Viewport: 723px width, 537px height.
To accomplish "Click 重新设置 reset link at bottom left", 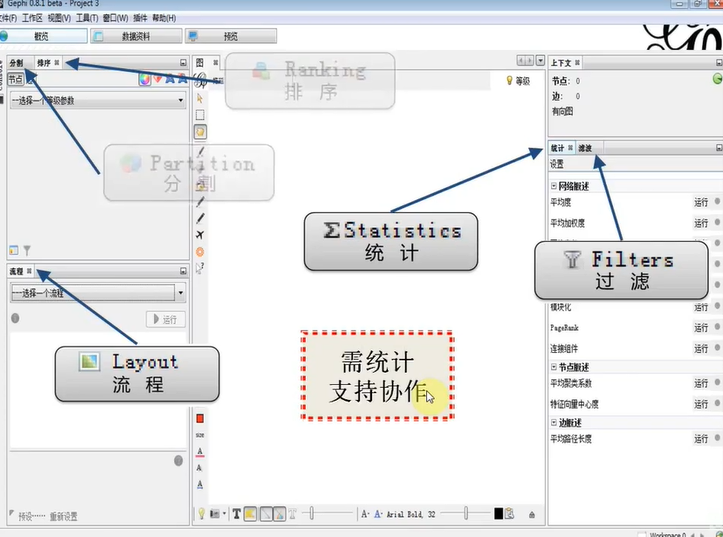I will pyautogui.click(x=64, y=516).
